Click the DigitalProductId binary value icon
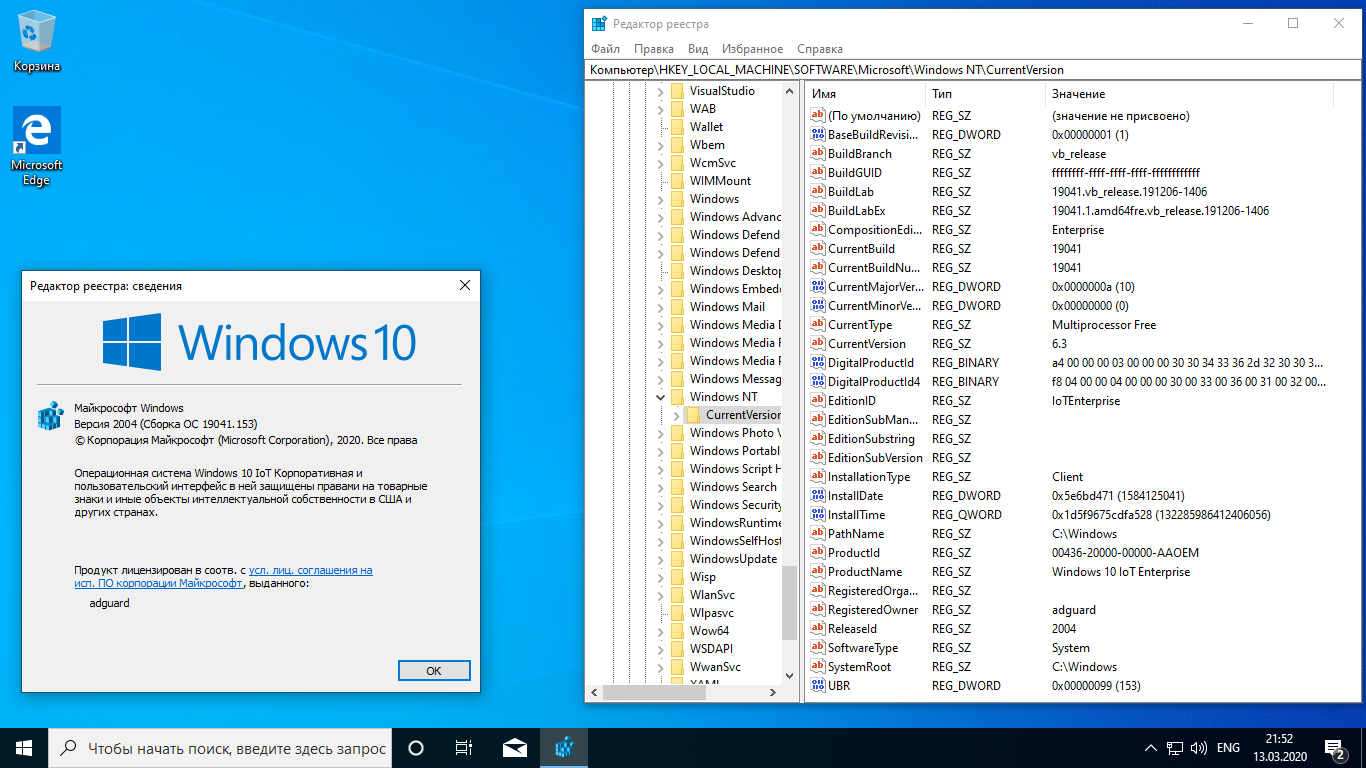The image size is (1366, 768). tap(818, 363)
